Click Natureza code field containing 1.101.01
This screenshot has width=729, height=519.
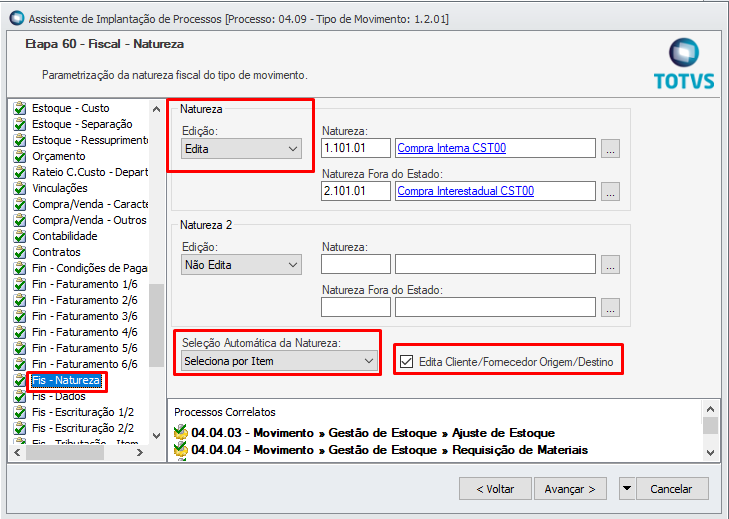click(356, 148)
